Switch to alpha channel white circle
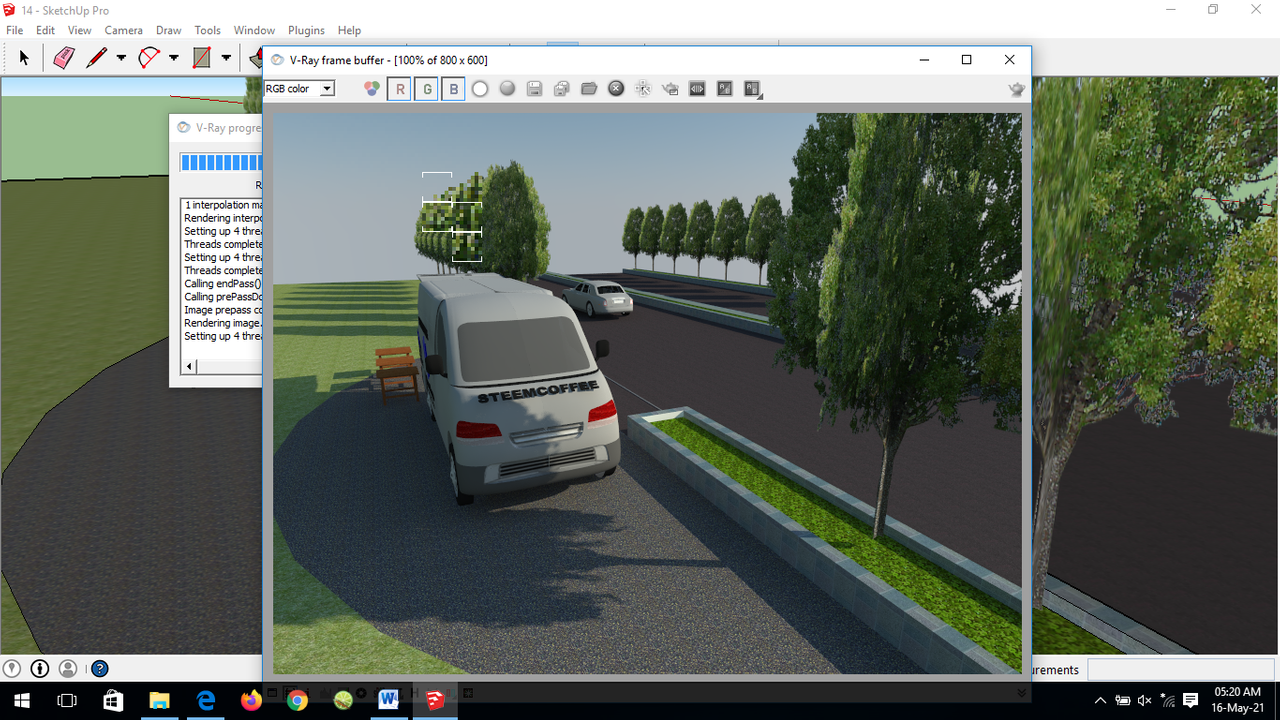Viewport: 1280px width, 720px height. click(480, 89)
